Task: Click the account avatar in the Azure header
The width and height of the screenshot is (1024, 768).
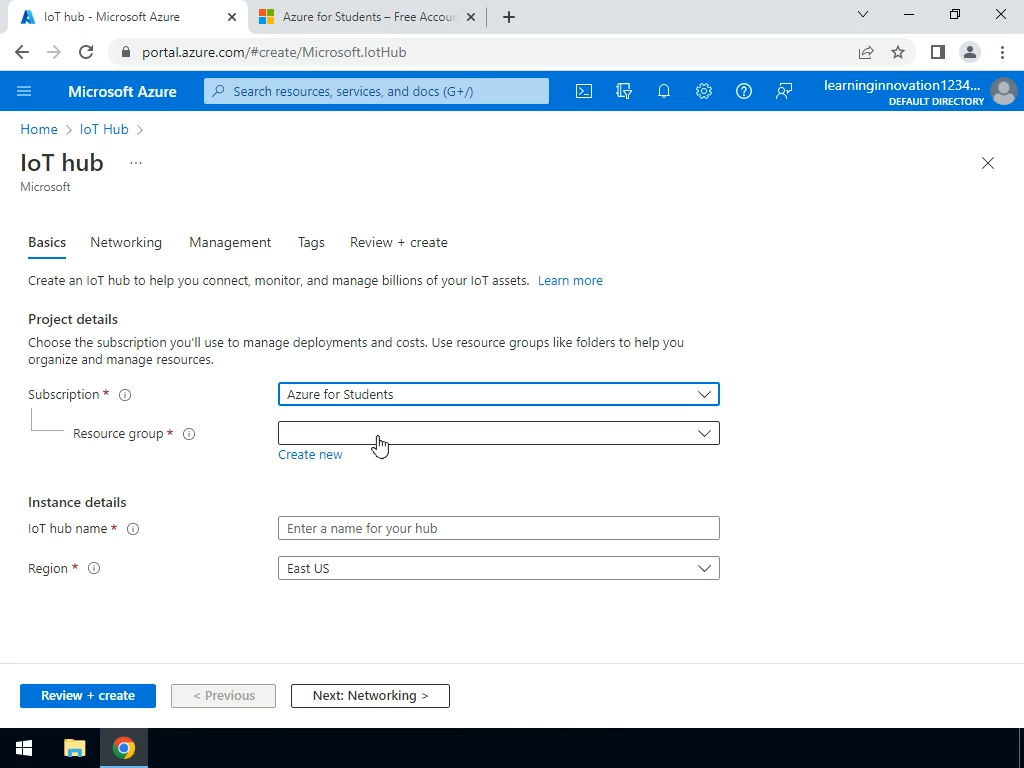Action: (1003, 91)
